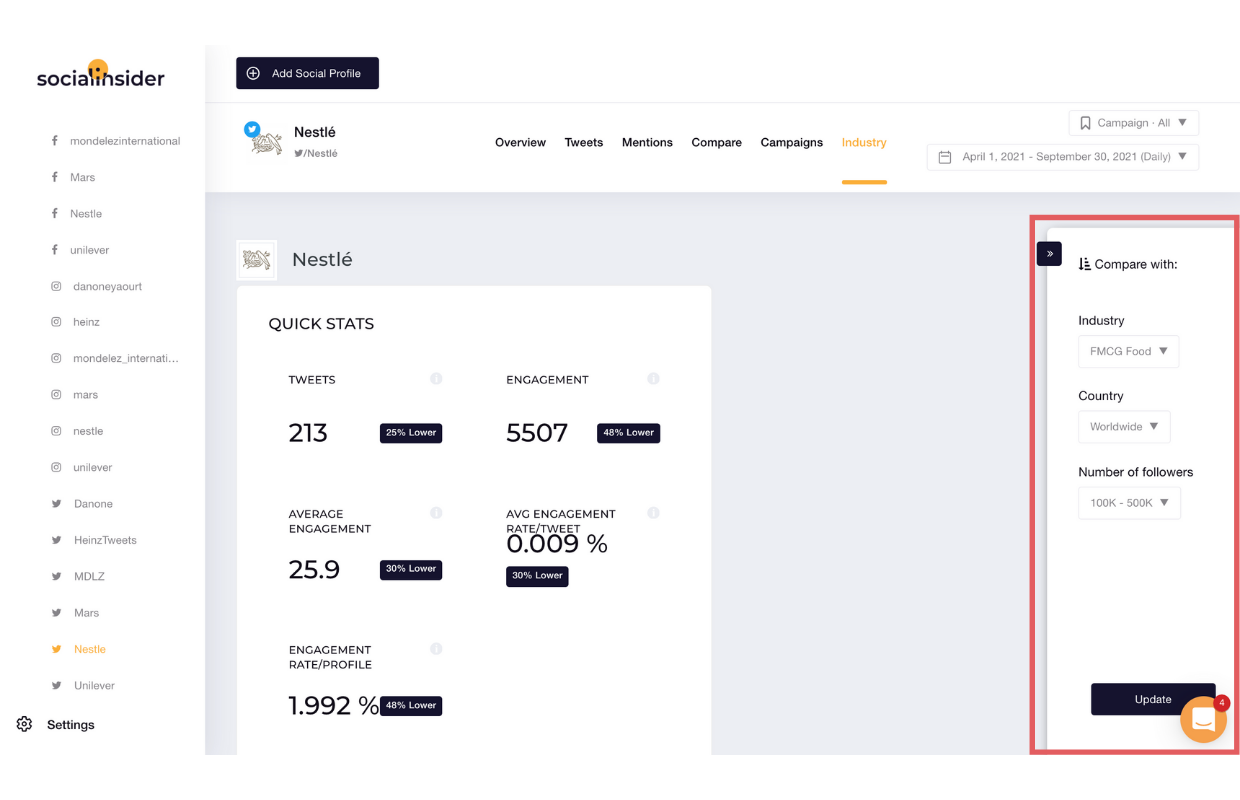Open the Mentions tab
Viewport: 1240px width, 800px height.
(x=647, y=142)
